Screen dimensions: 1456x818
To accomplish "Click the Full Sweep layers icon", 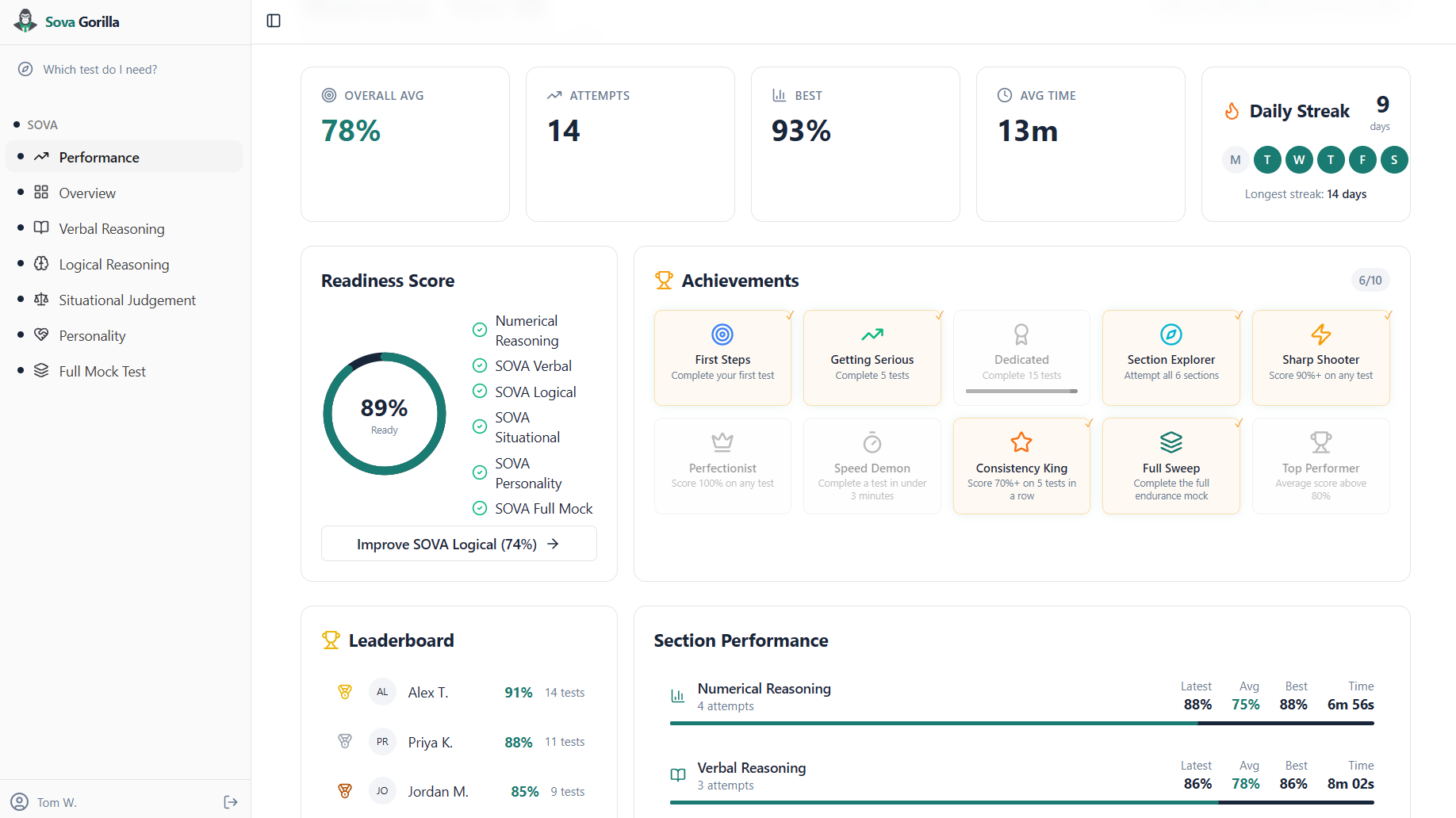I will click(1171, 442).
